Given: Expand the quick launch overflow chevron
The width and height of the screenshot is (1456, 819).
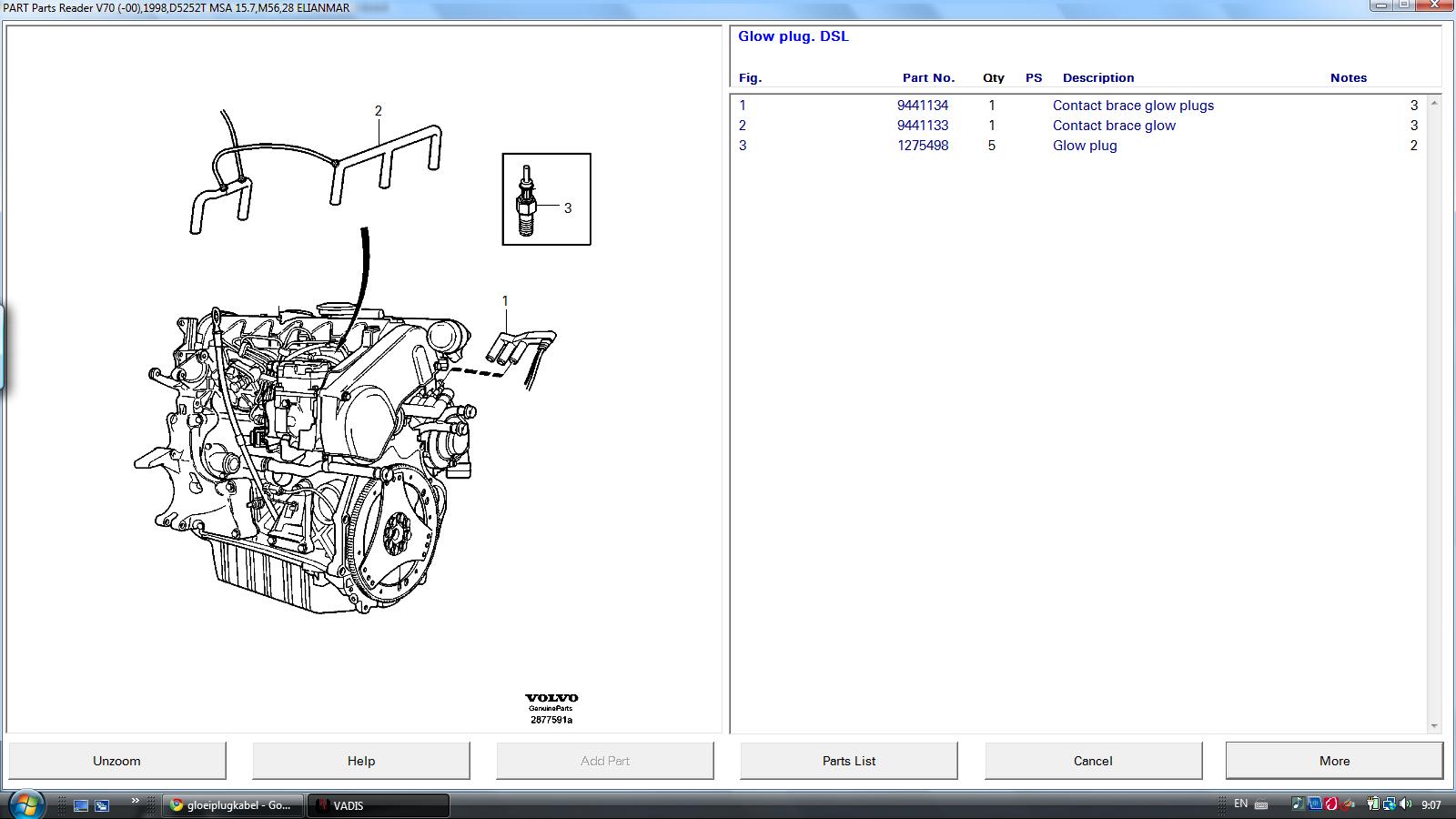Looking at the screenshot, I should pyautogui.click(x=136, y=801).
